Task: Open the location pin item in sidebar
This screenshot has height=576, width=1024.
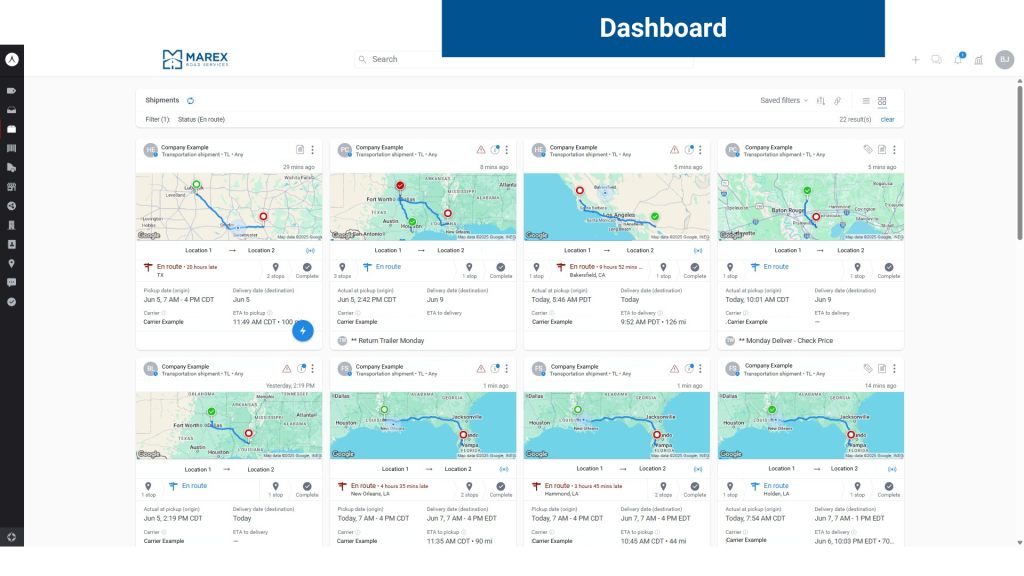Action: pyautogui.click(x=12, y=263)
